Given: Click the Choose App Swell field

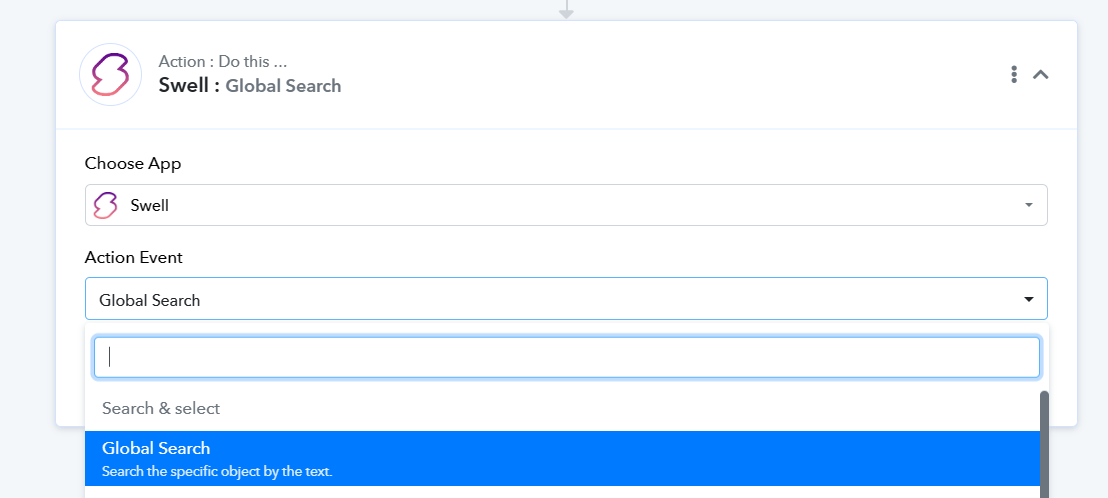Looking at the screenshot, I should [566, 206].
